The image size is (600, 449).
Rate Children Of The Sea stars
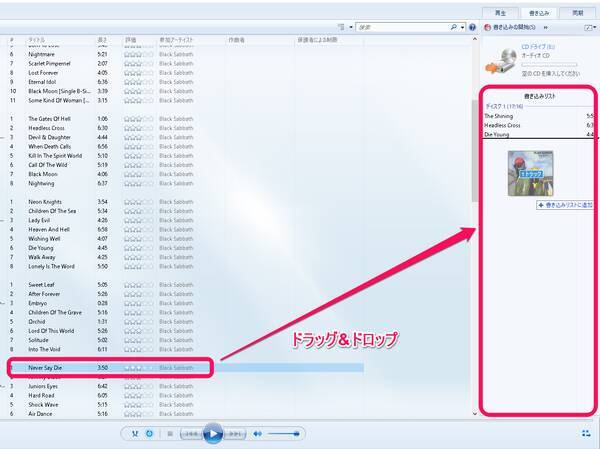coord(139,211)
